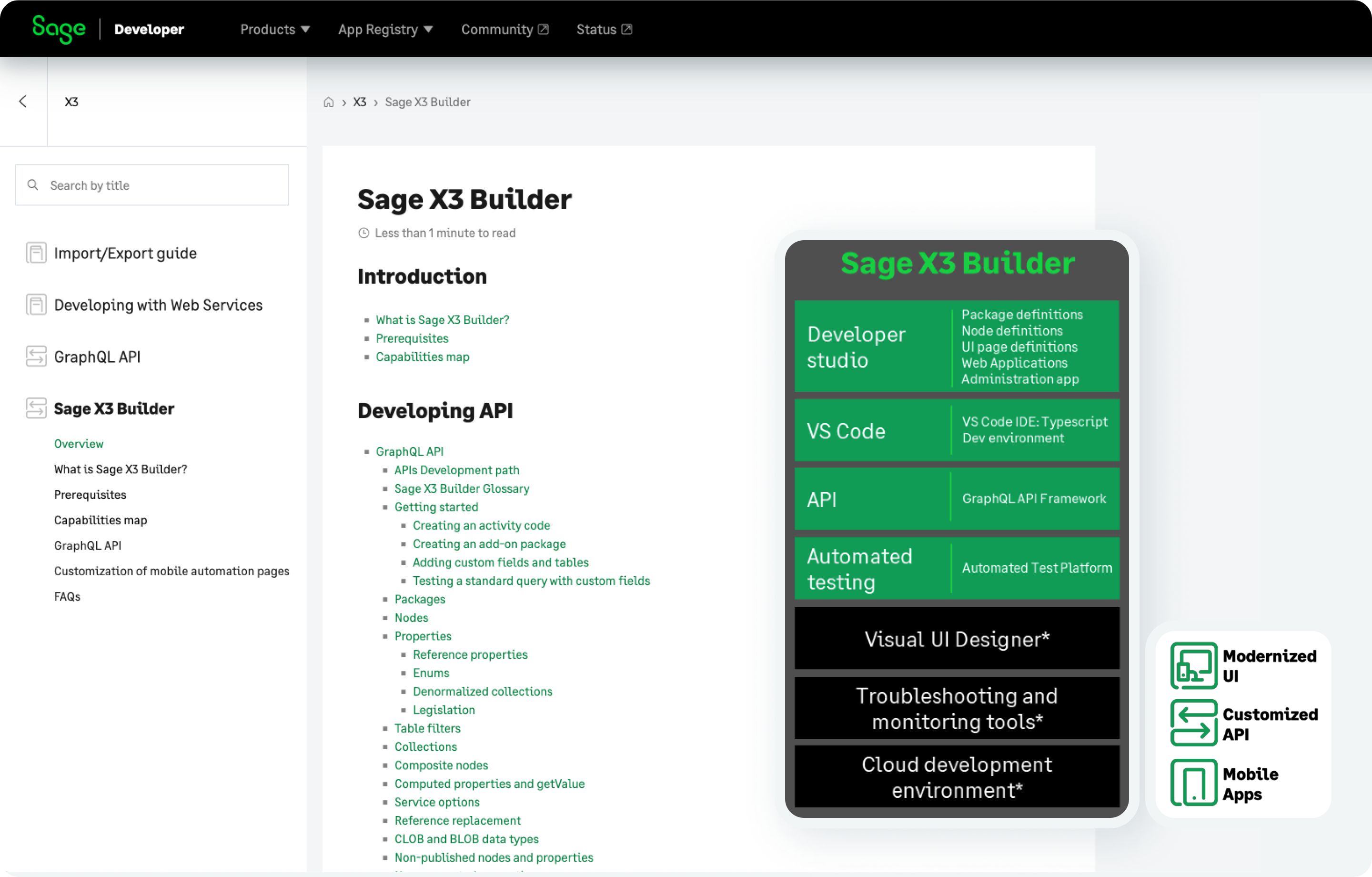Viewport: 1372px width, 877px height.
Task: Open the Community link in navbar
Action: point(505,29)
